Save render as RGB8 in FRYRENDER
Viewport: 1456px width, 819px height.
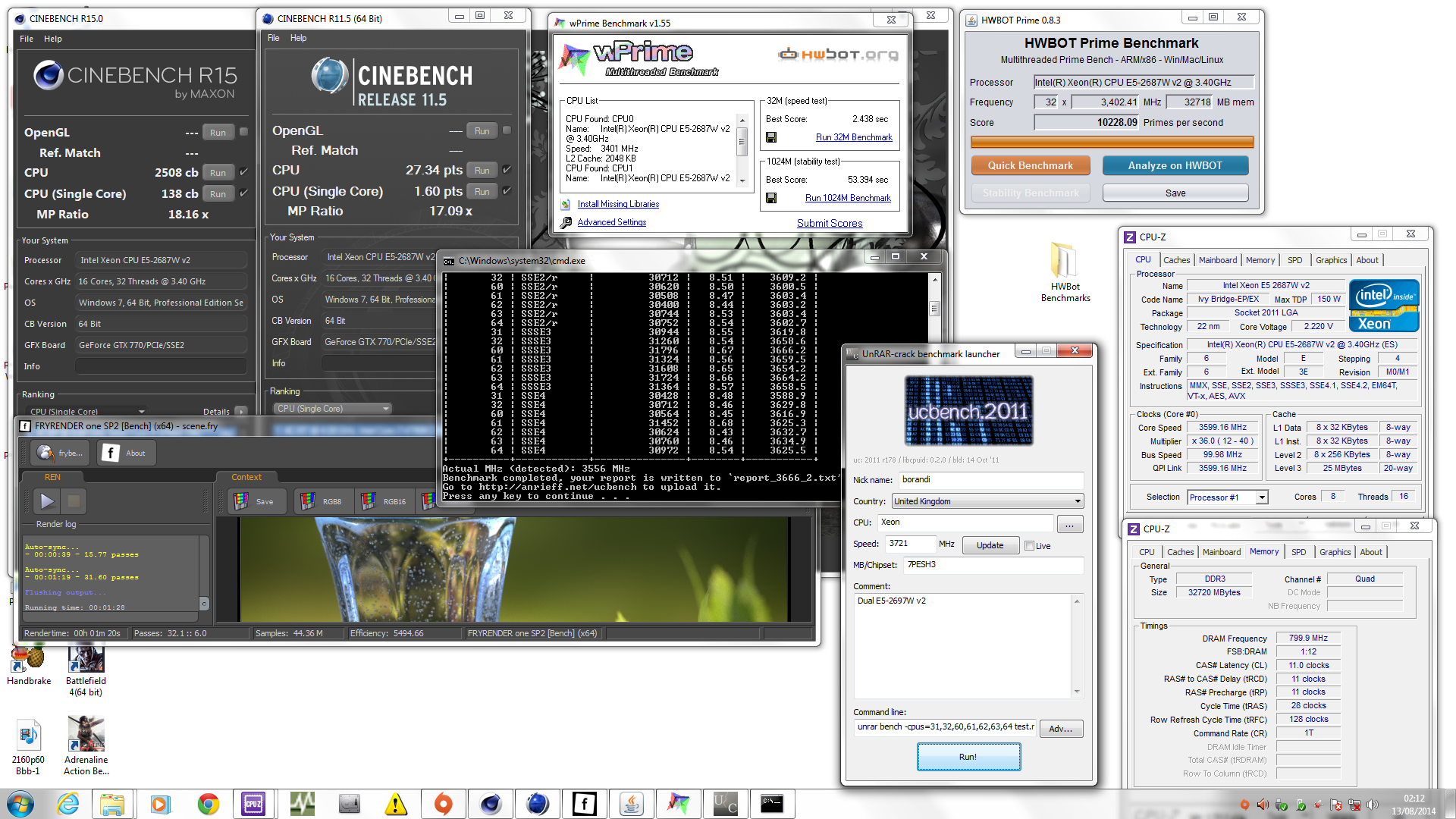coord(324,501)
